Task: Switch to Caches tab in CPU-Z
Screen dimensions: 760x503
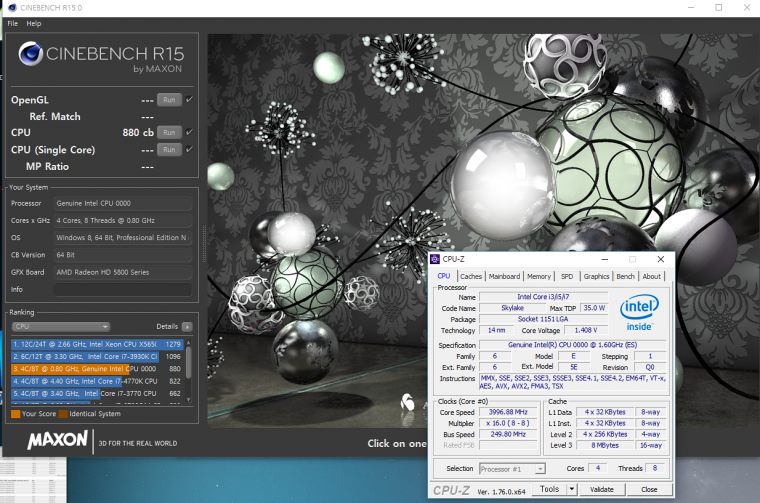Action: [471, 276]
